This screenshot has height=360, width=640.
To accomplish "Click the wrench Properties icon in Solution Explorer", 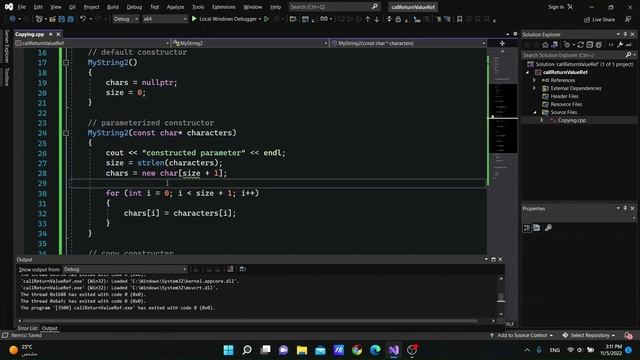I will pos(620,45).
